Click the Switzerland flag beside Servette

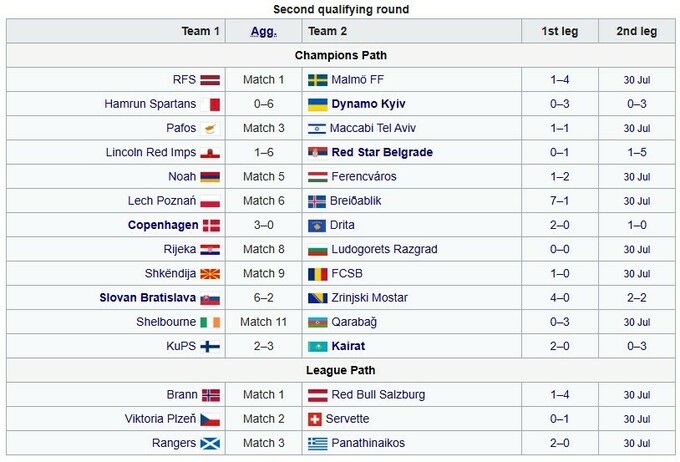pyautogui.click(x=317, y=419)
